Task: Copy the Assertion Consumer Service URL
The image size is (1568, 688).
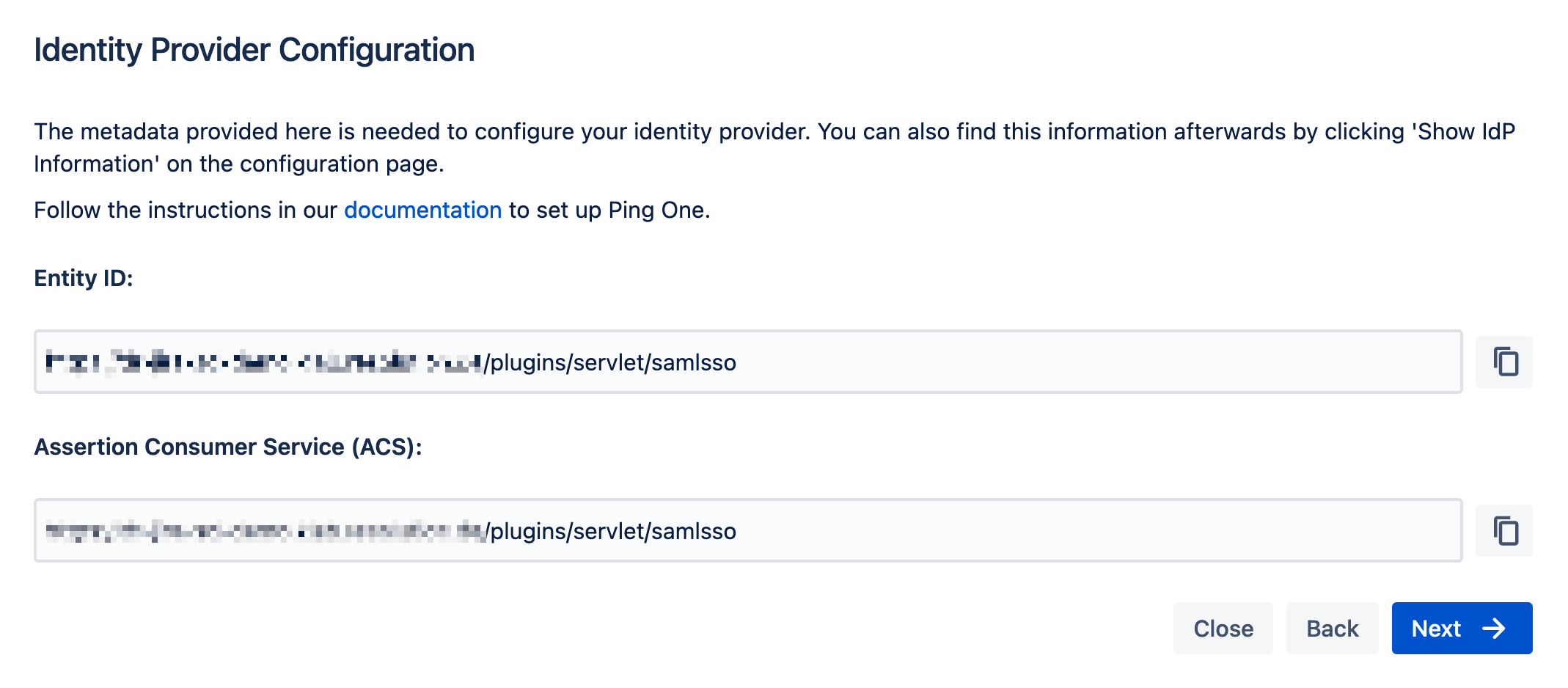Action: pos(1504,530)
